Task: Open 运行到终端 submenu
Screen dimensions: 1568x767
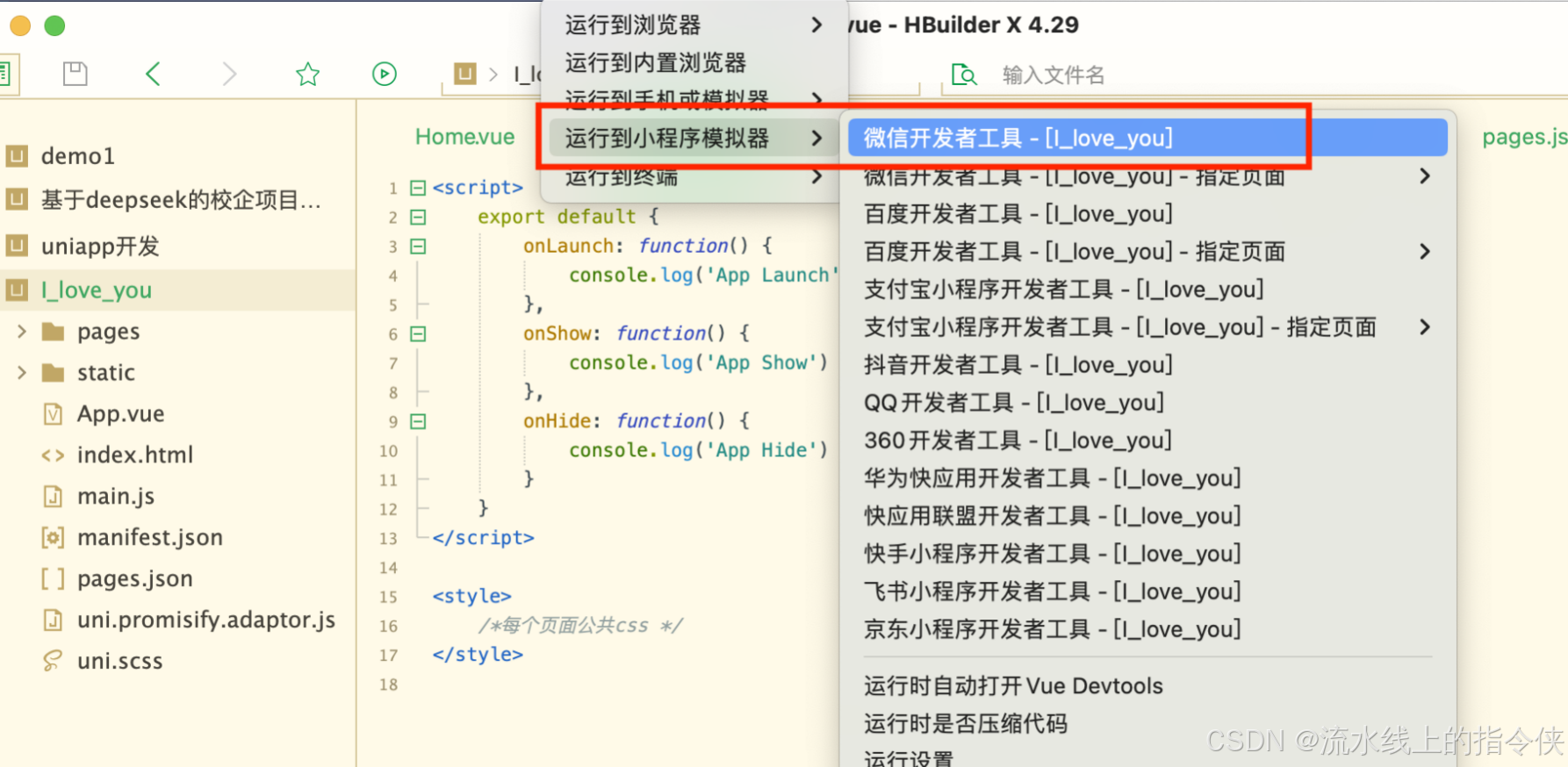Action: [x=694, y=176]
